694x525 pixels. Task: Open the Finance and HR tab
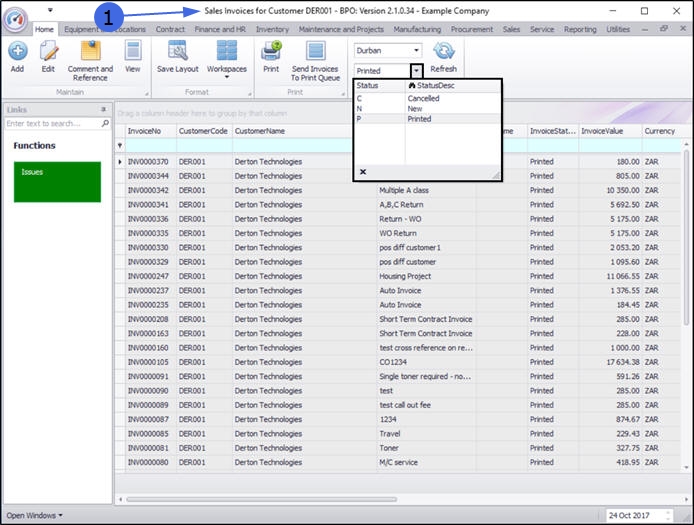pos(220,29)
